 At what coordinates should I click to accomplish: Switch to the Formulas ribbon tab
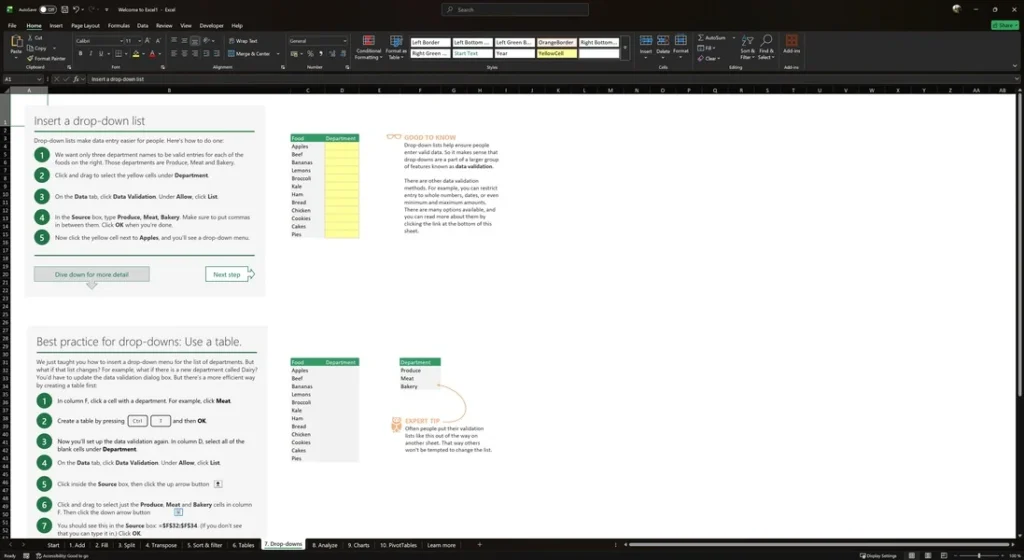118,25
